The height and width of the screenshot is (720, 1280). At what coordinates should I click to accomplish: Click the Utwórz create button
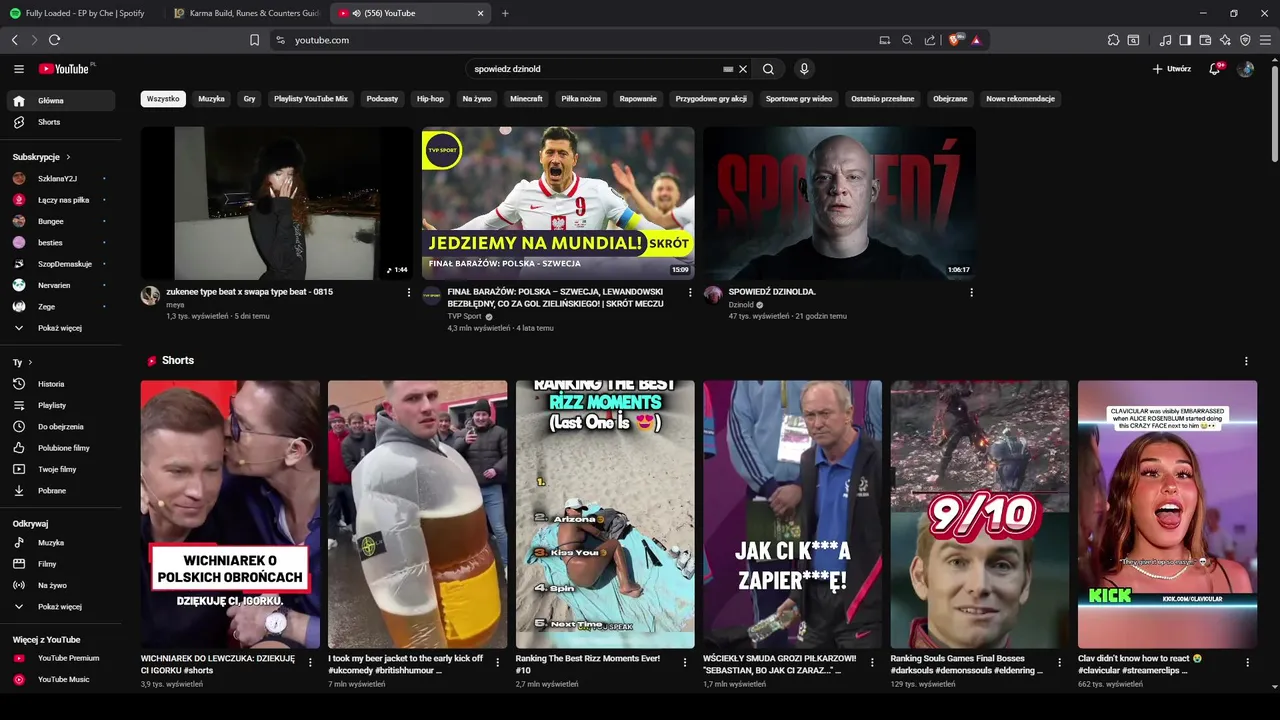(1172, 69)
